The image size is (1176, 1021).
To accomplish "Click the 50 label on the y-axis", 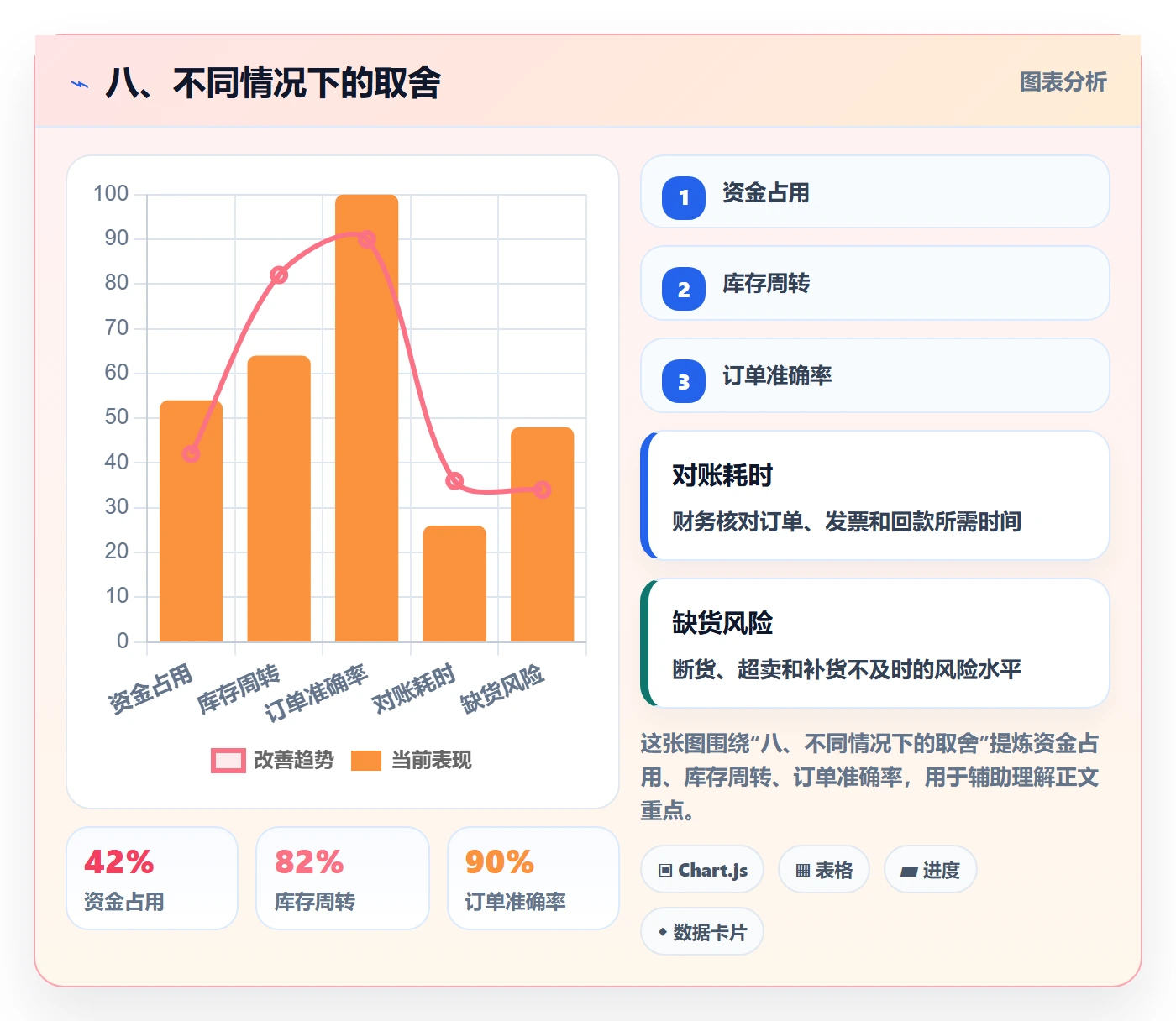I will tap(117, 417).
